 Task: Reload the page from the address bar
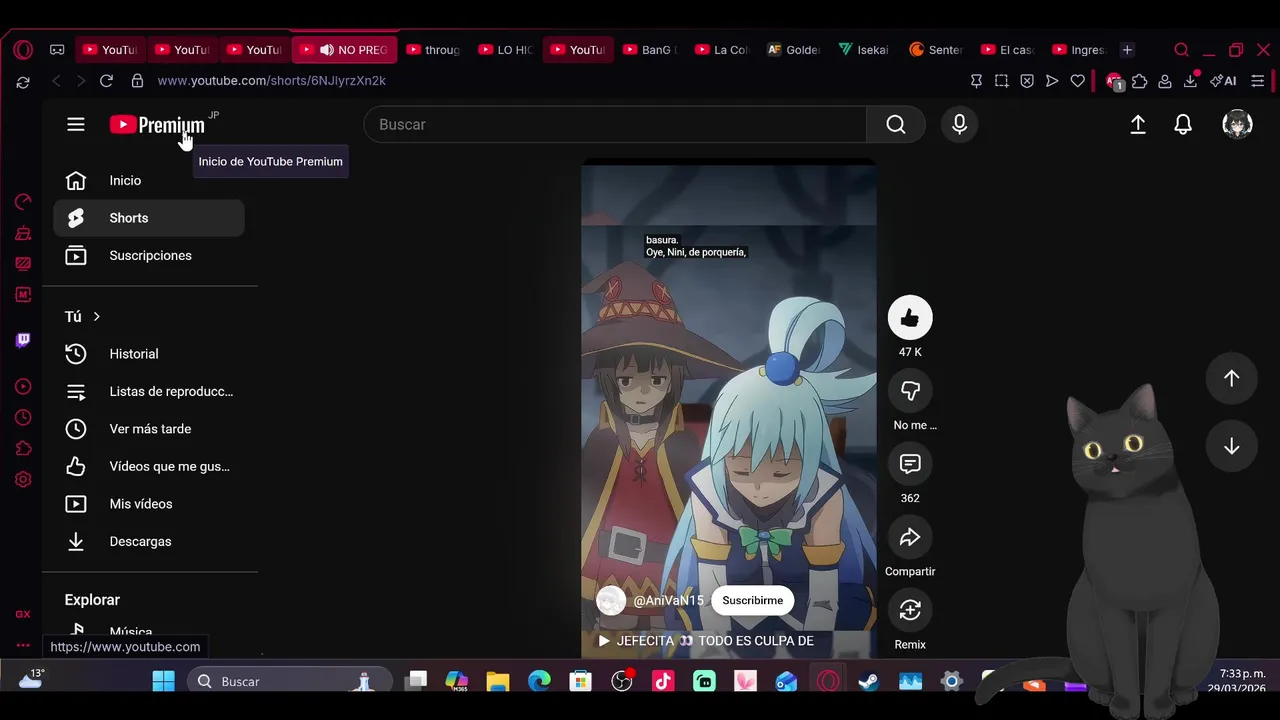[x=107, y=81]
